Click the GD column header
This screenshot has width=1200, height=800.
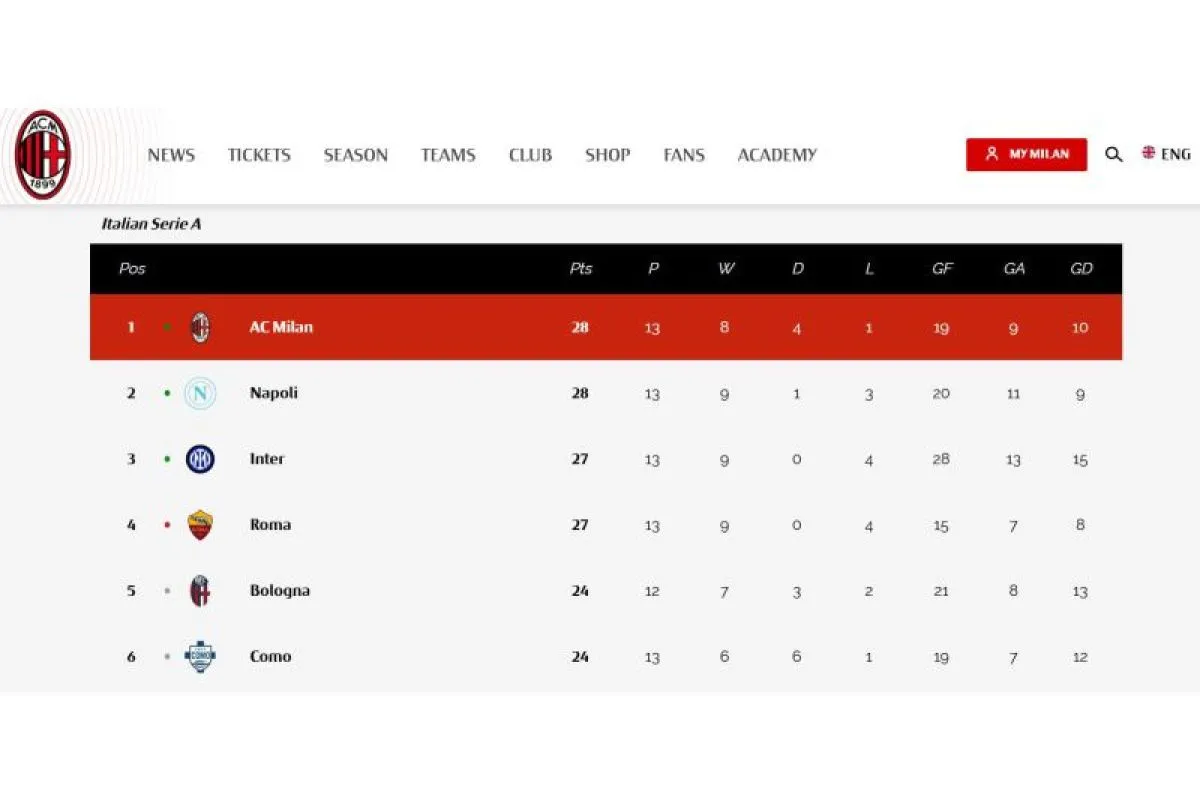click(1081, 268)
